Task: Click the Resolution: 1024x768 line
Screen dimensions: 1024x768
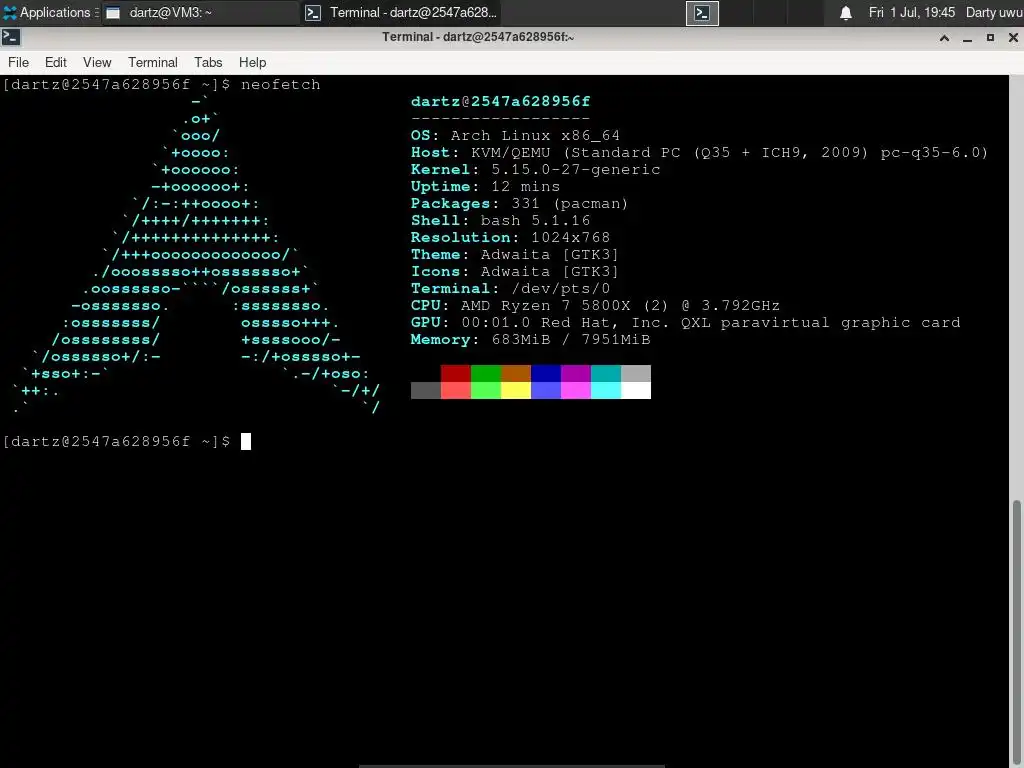Action: coord(511,237)
